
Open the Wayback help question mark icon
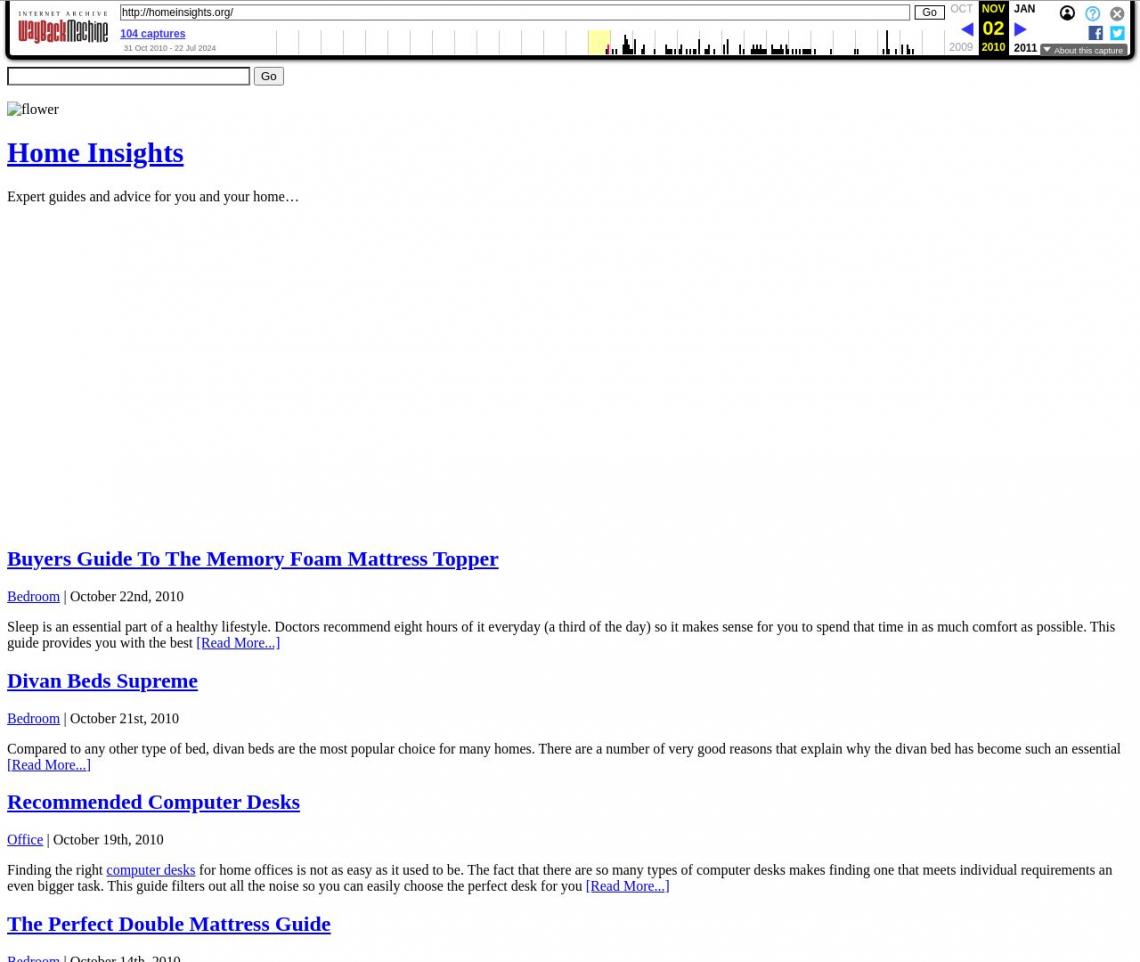(1092, 13)
